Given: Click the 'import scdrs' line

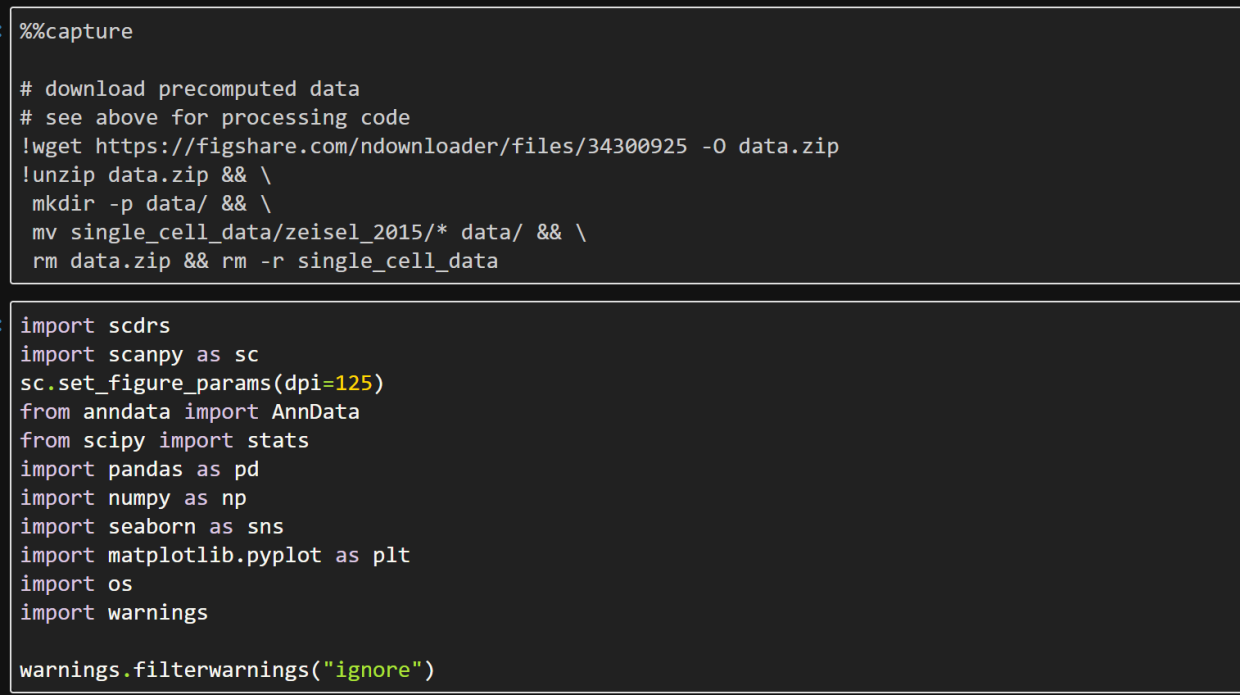Looking at the screenshot, I should tap(95, 326).
